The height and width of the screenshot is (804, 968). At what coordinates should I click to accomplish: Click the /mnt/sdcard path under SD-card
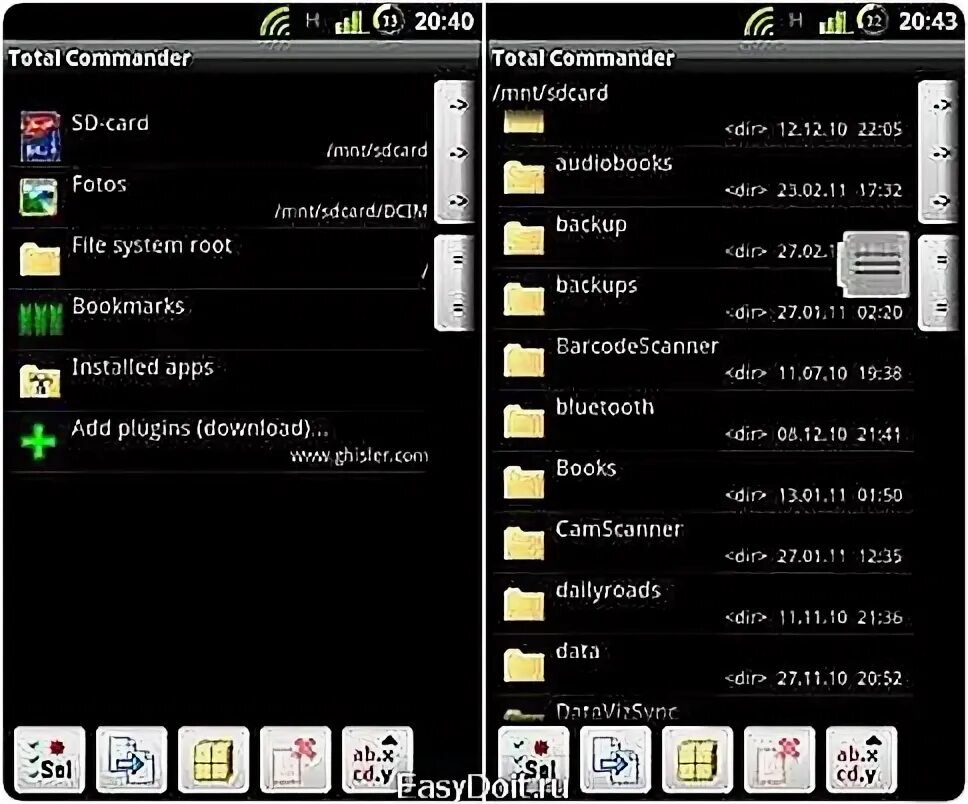coord(377,150)
